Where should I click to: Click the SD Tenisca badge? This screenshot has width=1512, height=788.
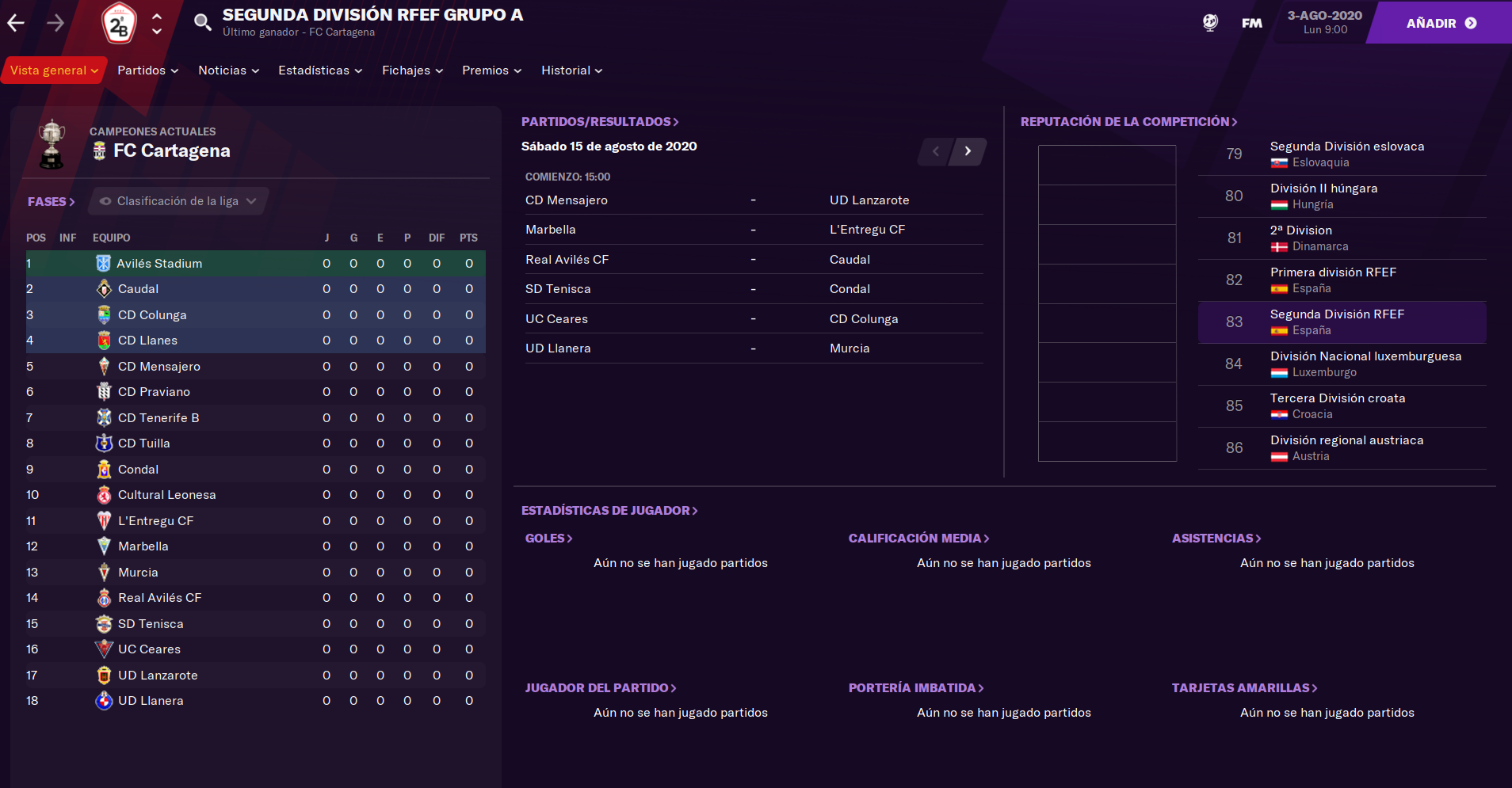click(x=104, y=624)
